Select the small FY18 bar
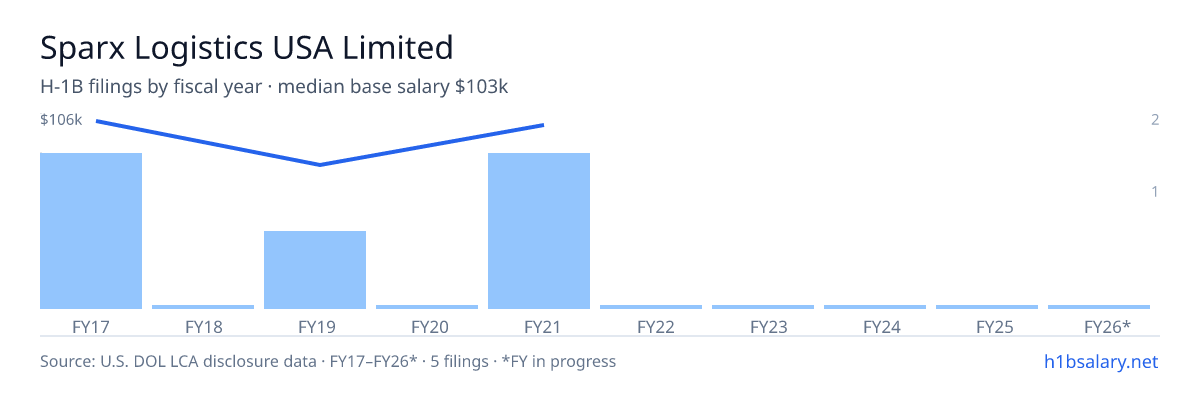Image resolution: width=1200 pixels, height=400 pixels. (x=203, y=307)
